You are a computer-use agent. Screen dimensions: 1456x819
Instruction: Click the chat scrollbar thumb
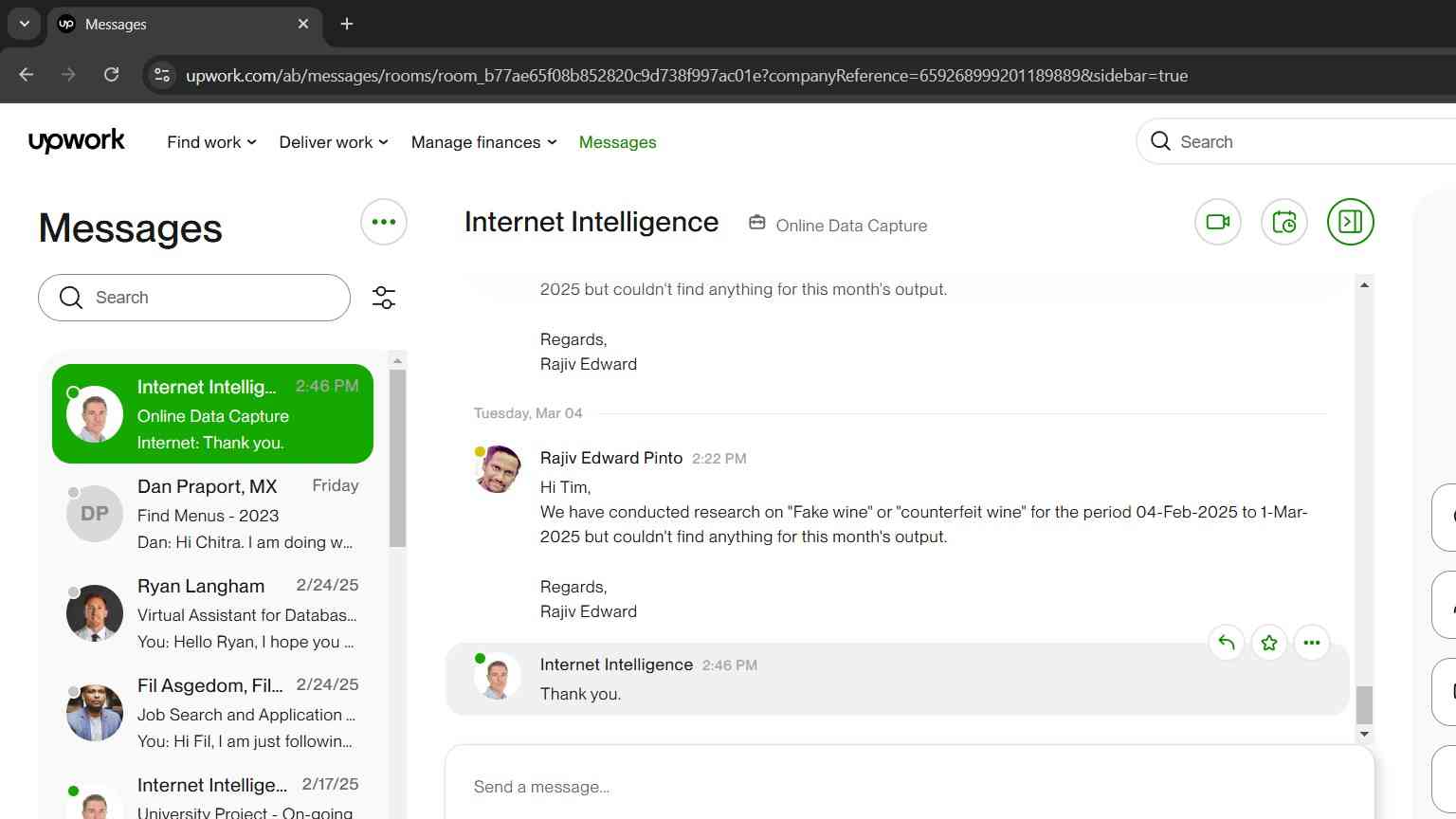click(1364, 704)
